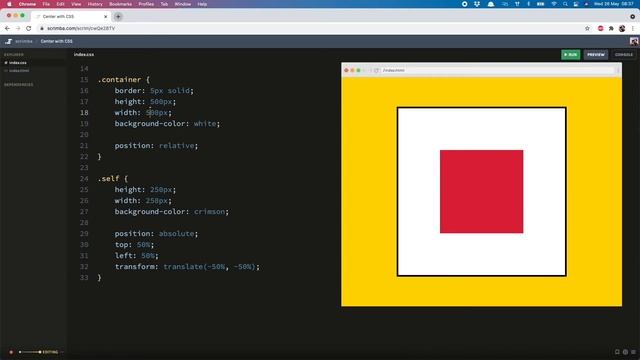Close the Center with CSS tab
The image size is (640, 360).
(106, 16)
